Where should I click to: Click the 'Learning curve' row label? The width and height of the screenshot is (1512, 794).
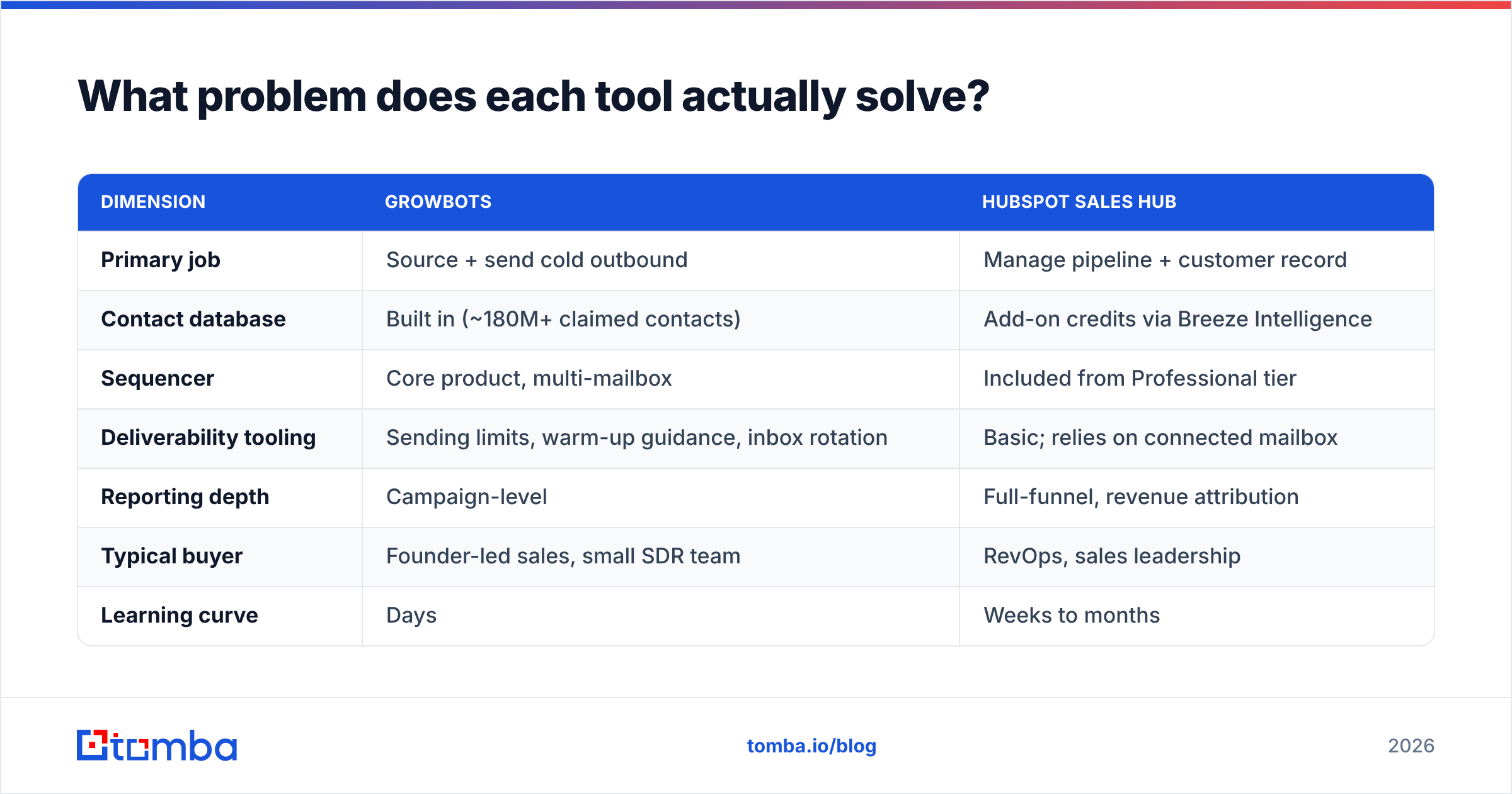pyautogui.click(x=180, y=616)
